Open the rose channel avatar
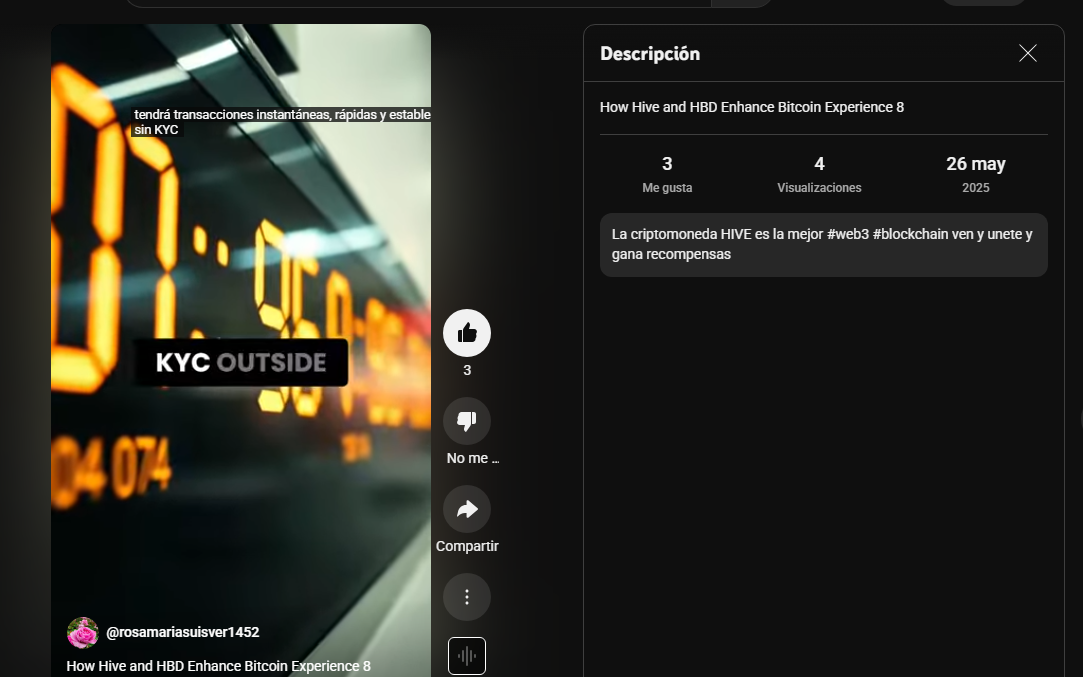Image resolution: width=1083 pixels, height=677 pixels. click(x=82, y=633)
